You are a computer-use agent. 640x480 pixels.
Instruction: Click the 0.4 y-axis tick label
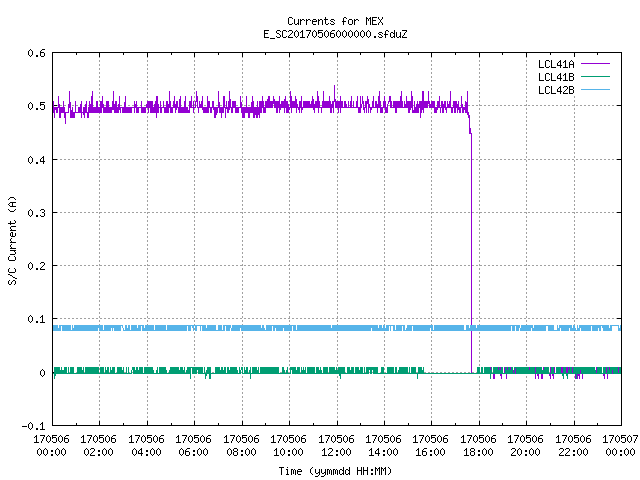(x=36, y=160)
